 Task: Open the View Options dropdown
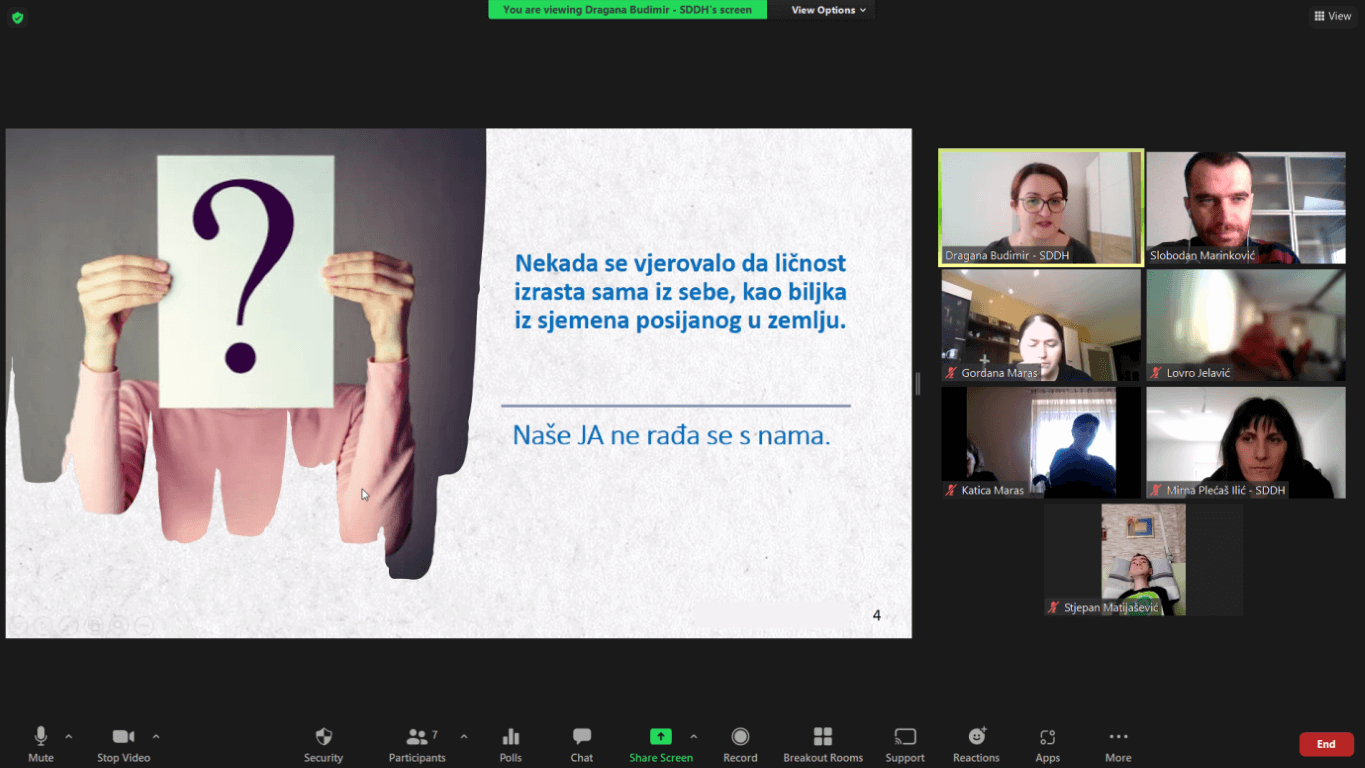point(829,10)
